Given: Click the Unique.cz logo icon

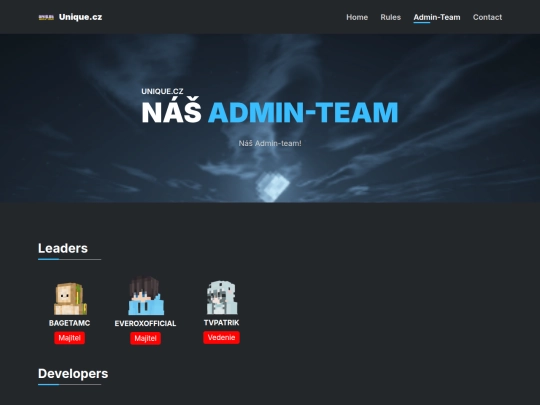Looking at the screenshot, I should [x=46, y=17].
